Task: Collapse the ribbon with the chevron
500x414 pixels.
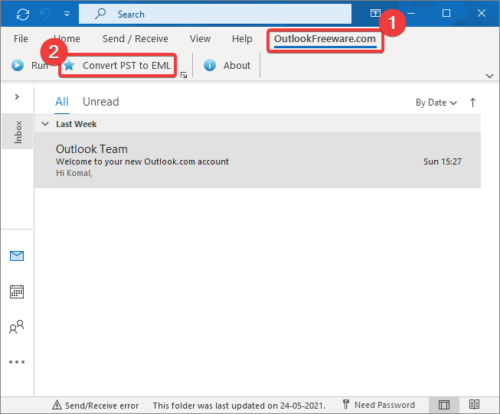Action: tap(489, 76)
